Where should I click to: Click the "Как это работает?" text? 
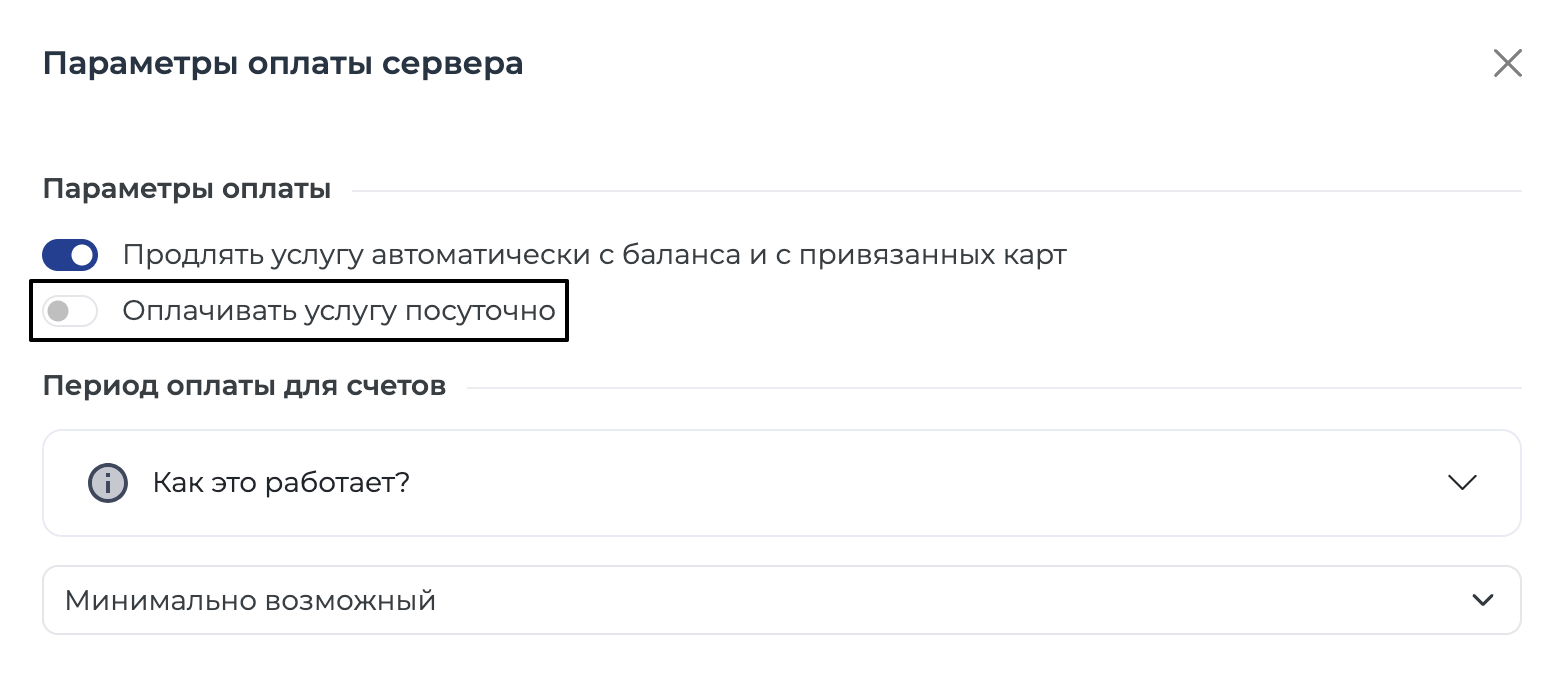(x=281, y=483)
